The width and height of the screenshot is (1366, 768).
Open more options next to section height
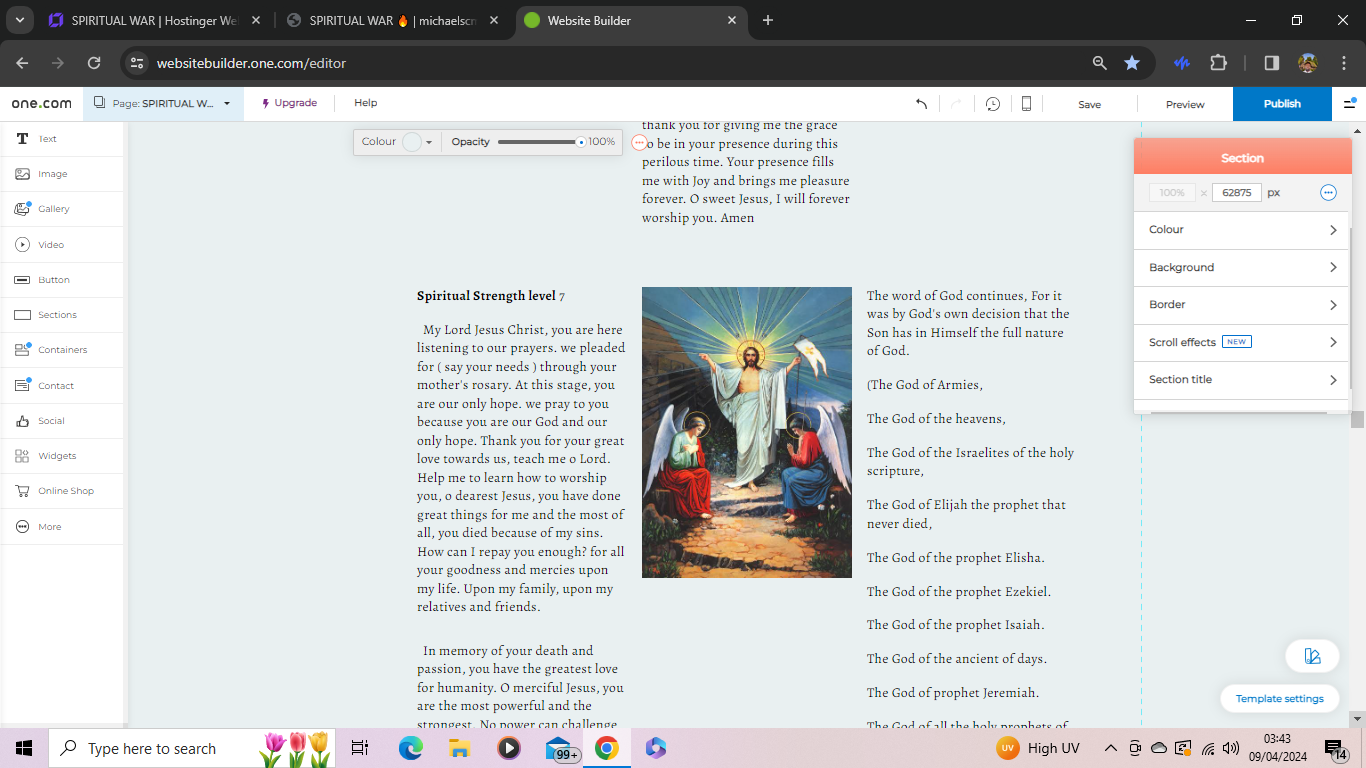tap(1328, 193)
